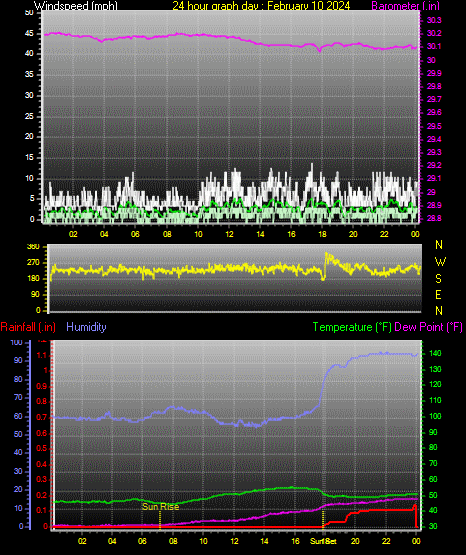466x555 pixels.
Task: Click 30.3 on the barometer scale
Action: pos(434,20)
